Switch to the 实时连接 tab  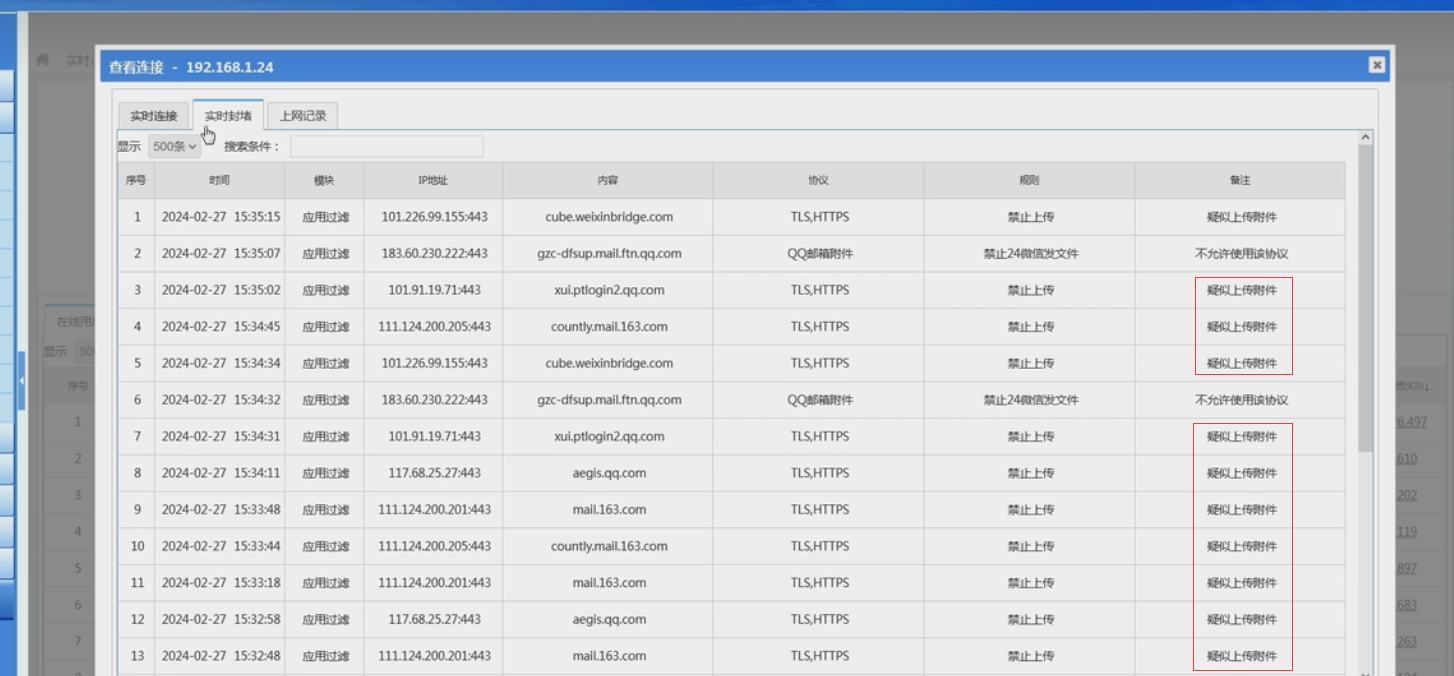coord(153,116)
